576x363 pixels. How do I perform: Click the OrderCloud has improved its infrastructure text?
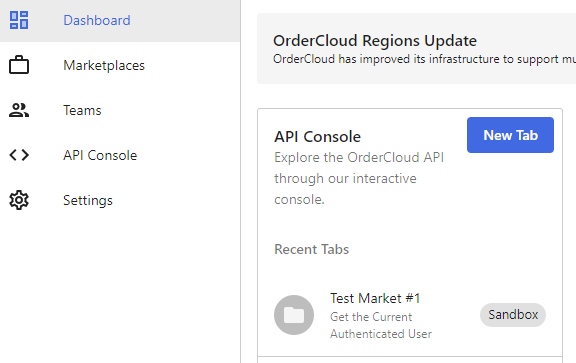(x=424, y=59)
